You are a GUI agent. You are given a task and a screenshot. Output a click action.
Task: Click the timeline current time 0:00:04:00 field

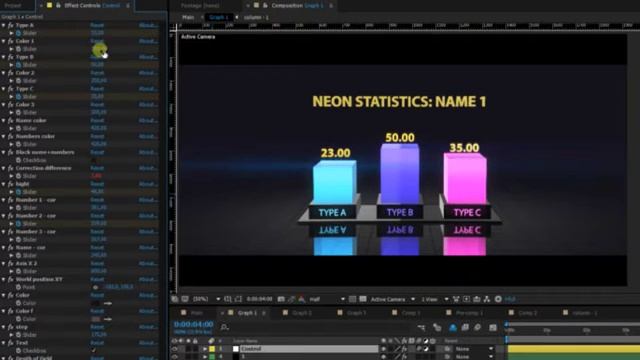coord(193,324)
